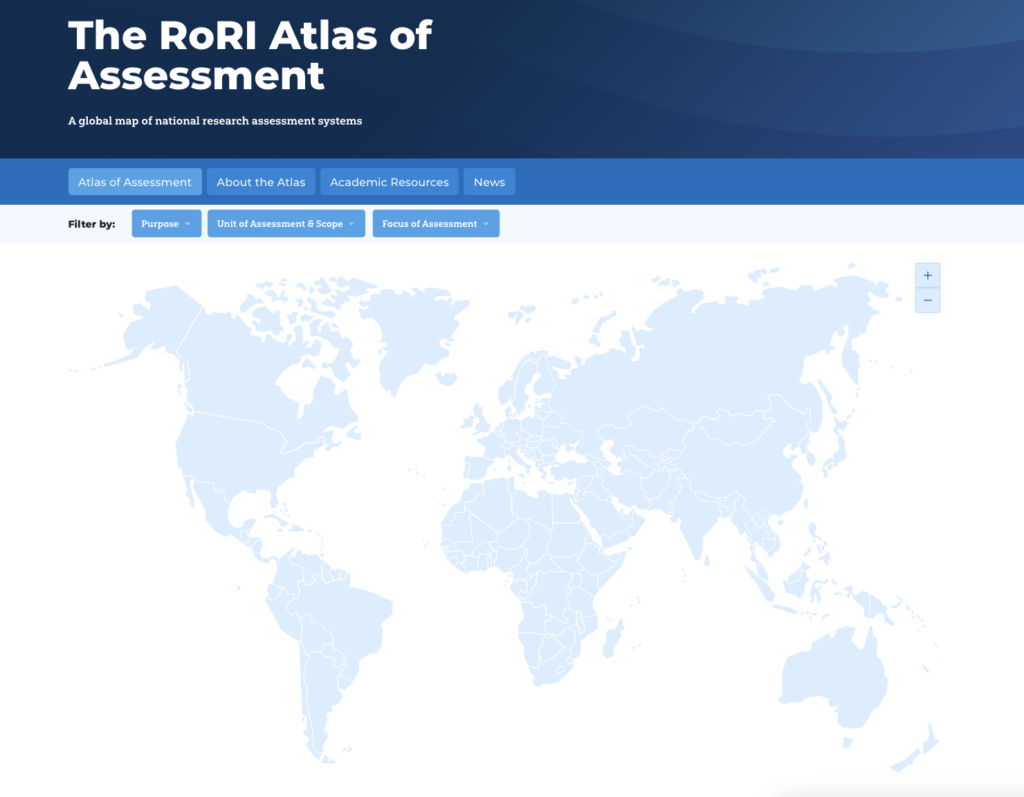Select the Atlas of Assessment tab
1024x797 pixels.
[x=135, y=182]
